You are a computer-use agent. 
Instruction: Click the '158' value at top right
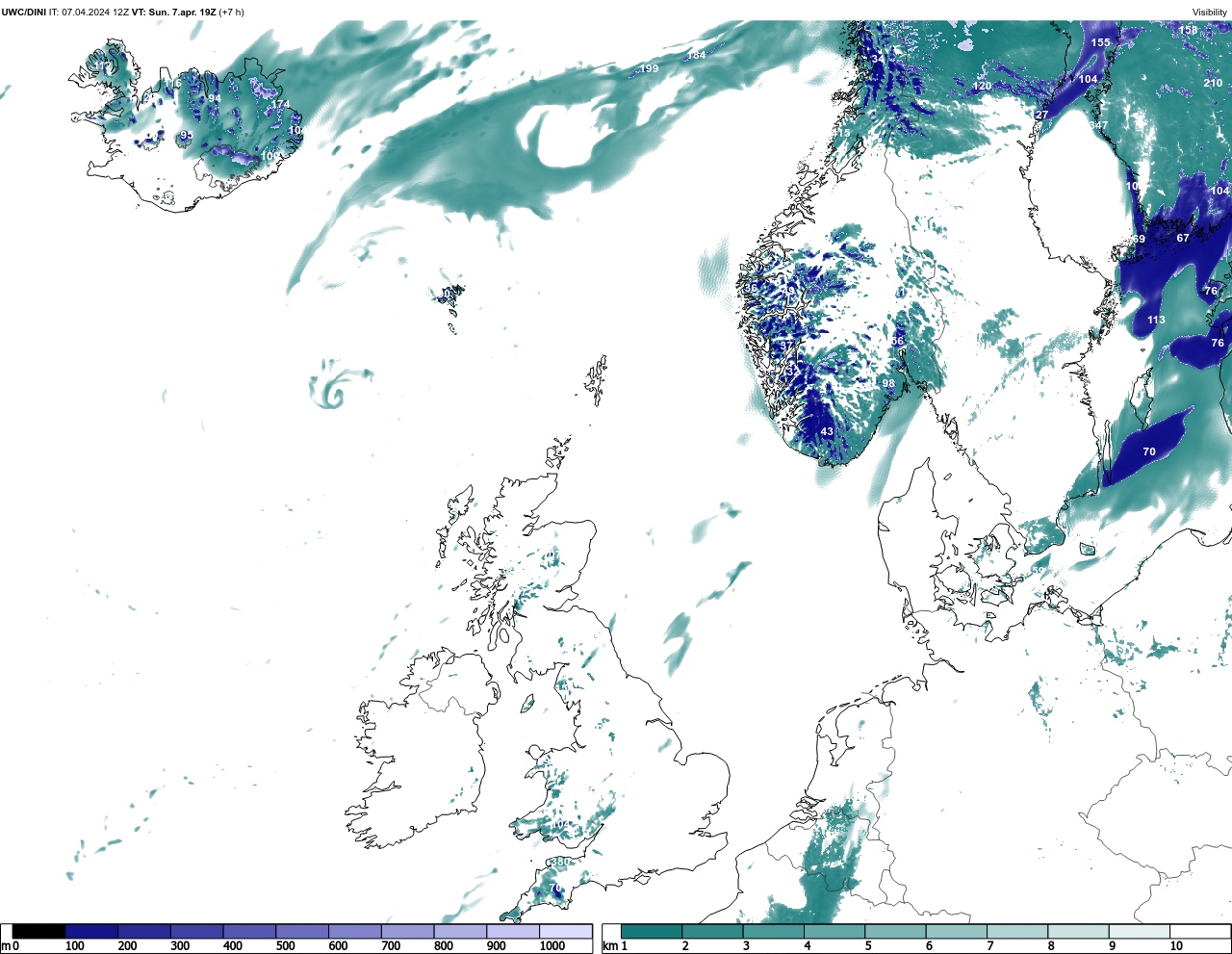(1189, 30)
